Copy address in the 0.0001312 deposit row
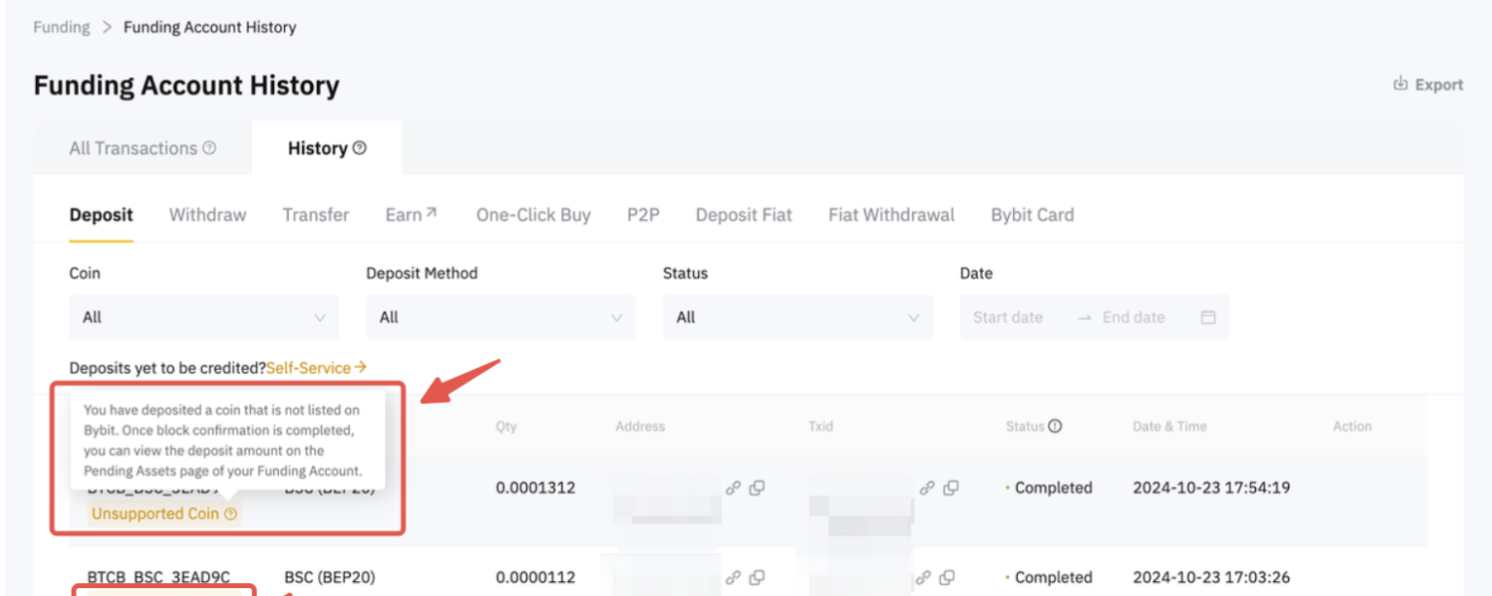This screenshot has height=596, width=1492. point(757,488)
